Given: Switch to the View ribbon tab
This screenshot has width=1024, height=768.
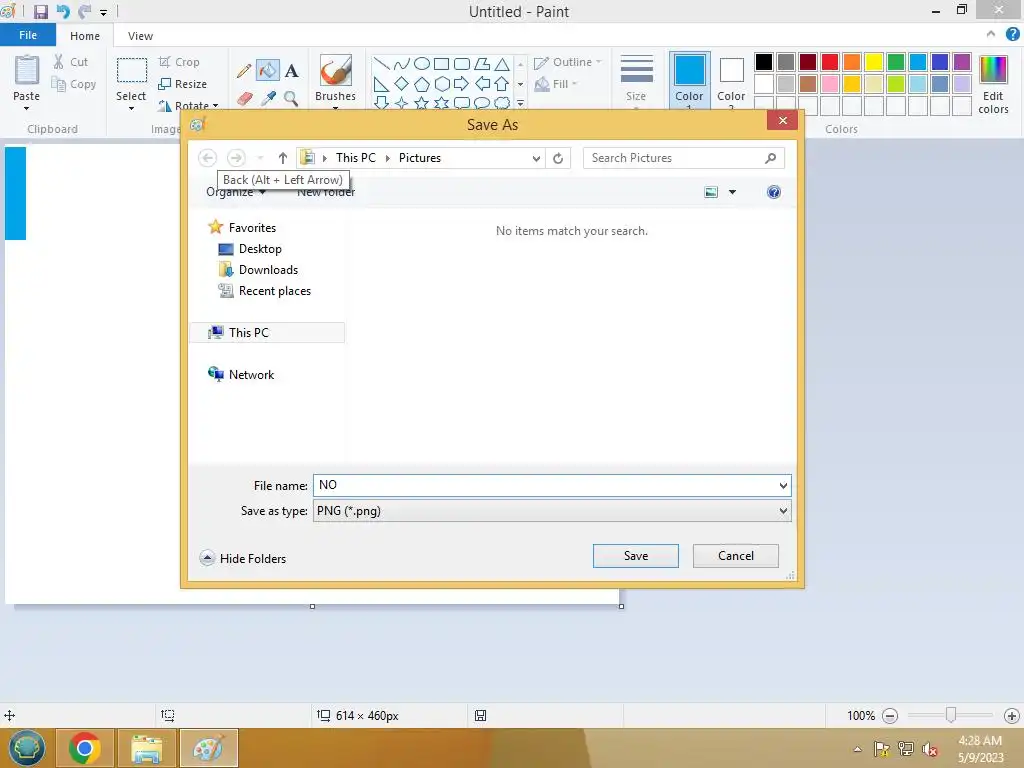Looking at the screenshot, I should point(140,36).
